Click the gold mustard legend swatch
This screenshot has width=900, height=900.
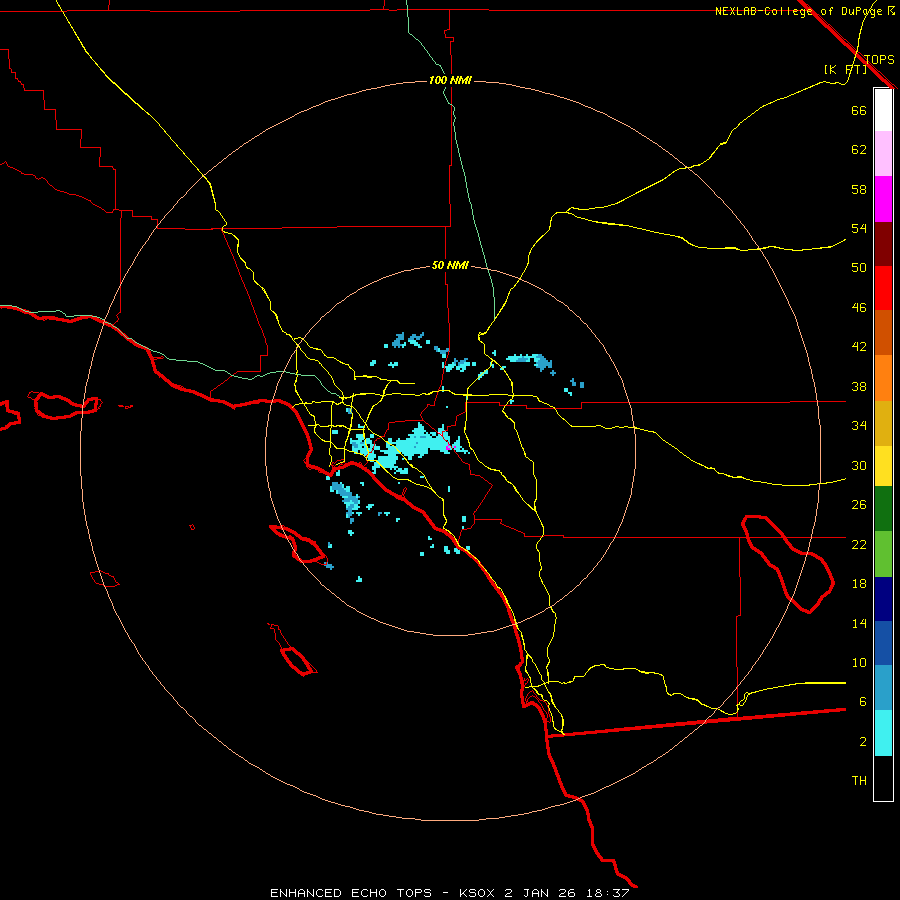(x=883, y=423)
